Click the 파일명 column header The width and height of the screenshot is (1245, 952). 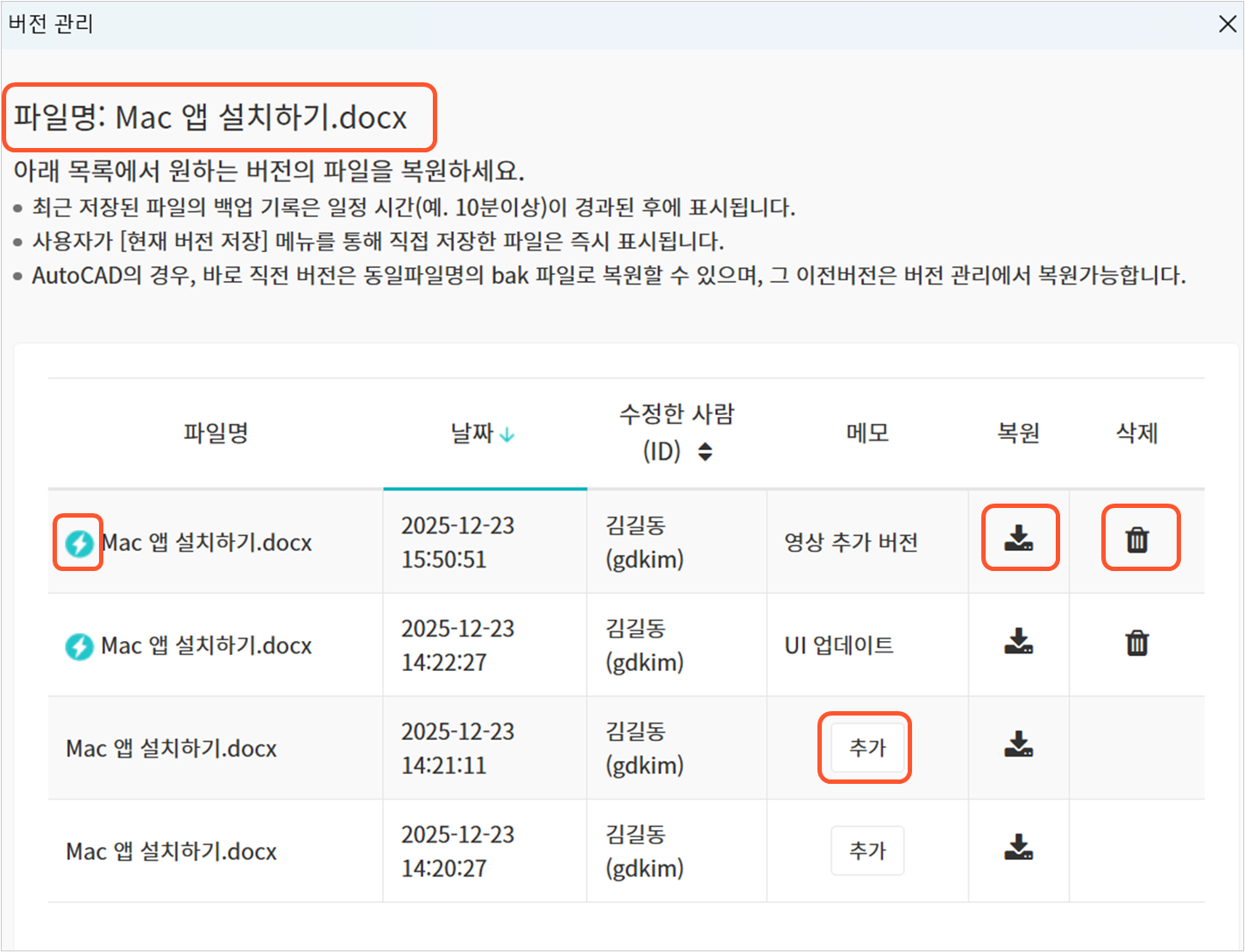[216, 433]
